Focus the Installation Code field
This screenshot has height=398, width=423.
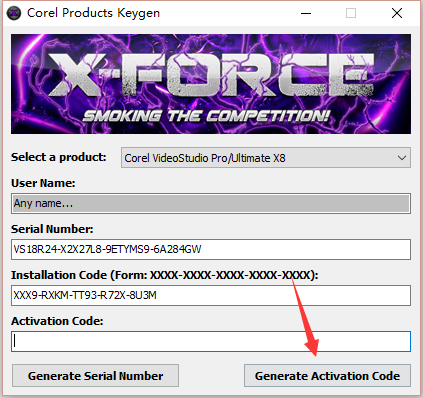click(x=211, y=295)
